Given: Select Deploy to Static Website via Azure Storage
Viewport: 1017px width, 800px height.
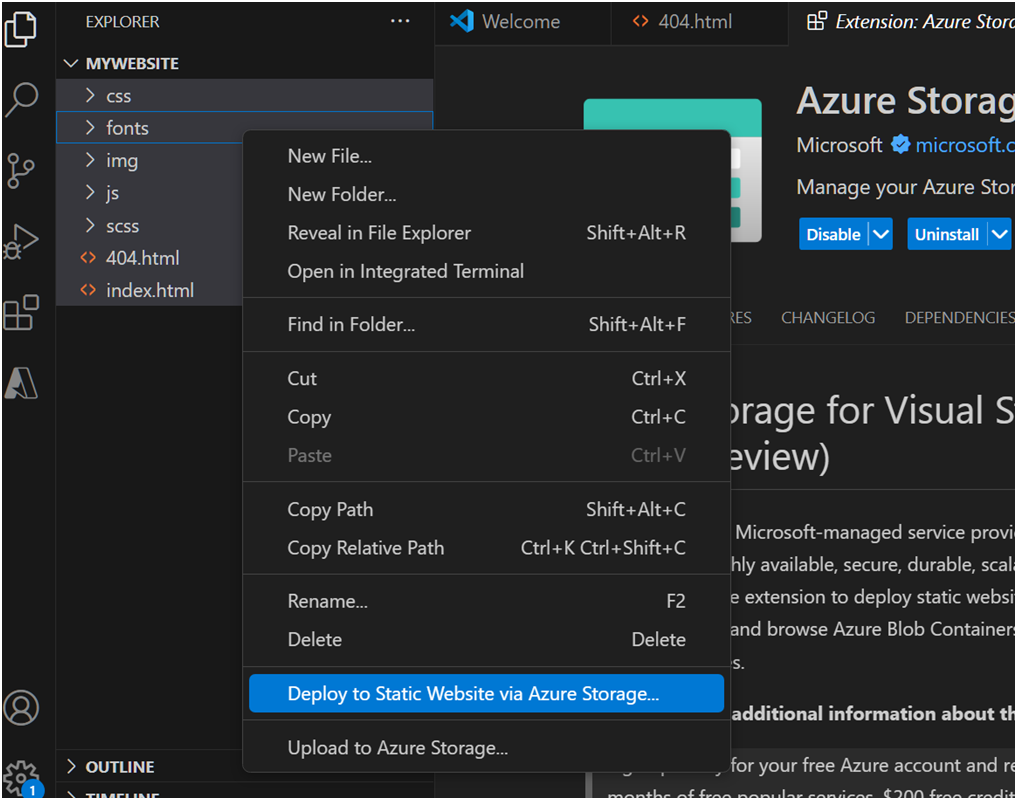Looking at the screenshot, I should 486,694.
